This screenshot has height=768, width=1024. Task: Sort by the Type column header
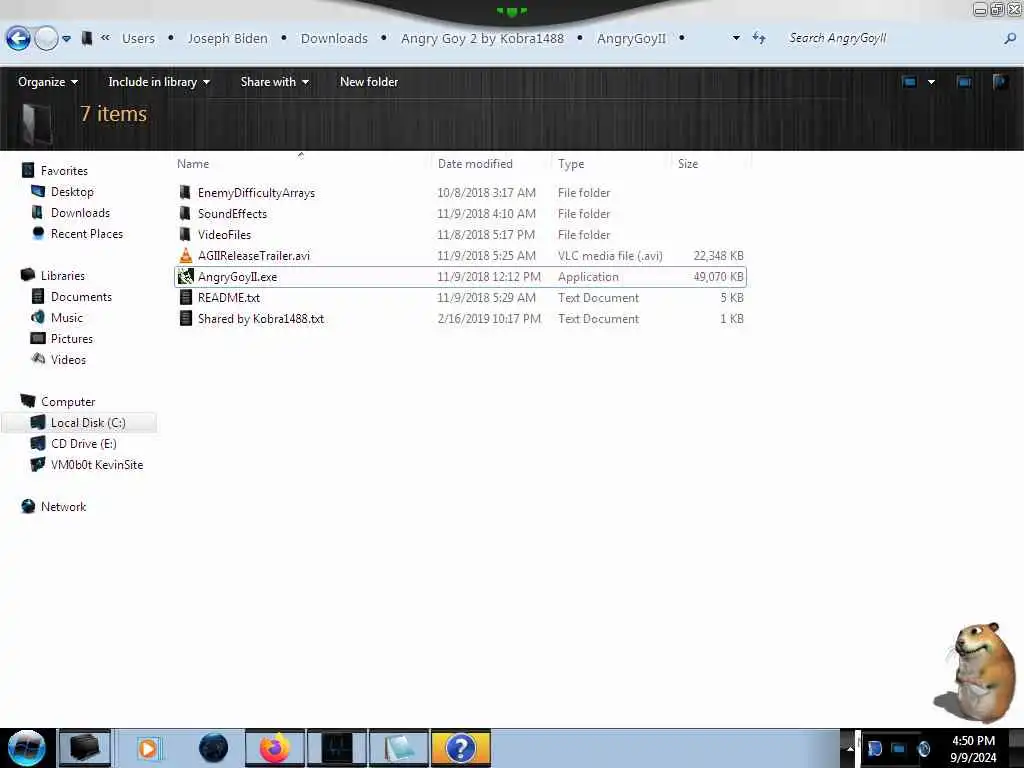coord(571,164)
